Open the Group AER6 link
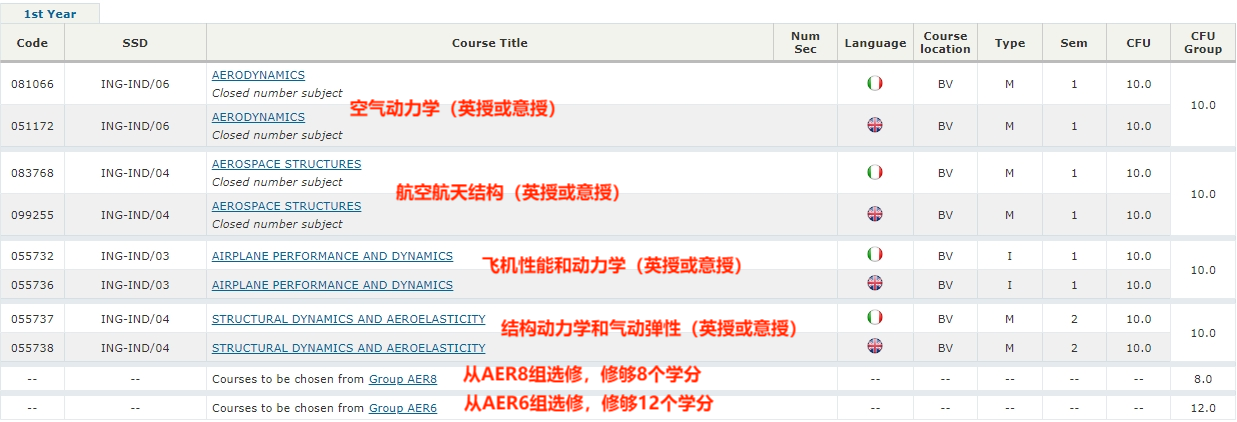Viewport: 1237px width, 422px height. (403, 408)
